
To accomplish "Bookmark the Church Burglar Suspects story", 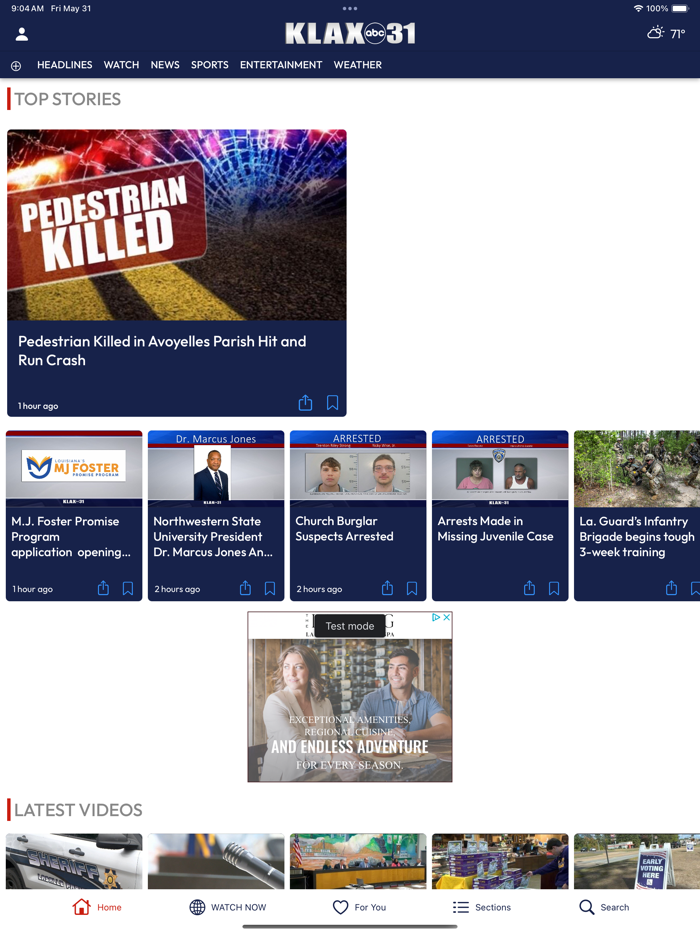I will point(412,589).
